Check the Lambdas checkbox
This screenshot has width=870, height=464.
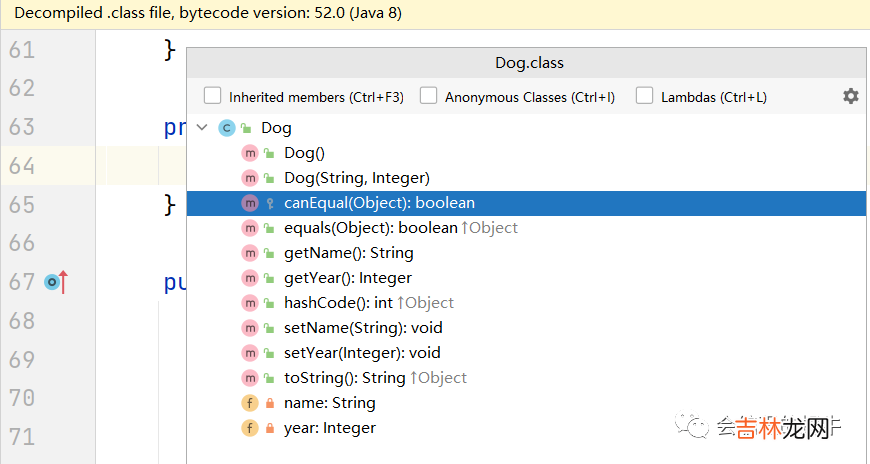[645, 96]
